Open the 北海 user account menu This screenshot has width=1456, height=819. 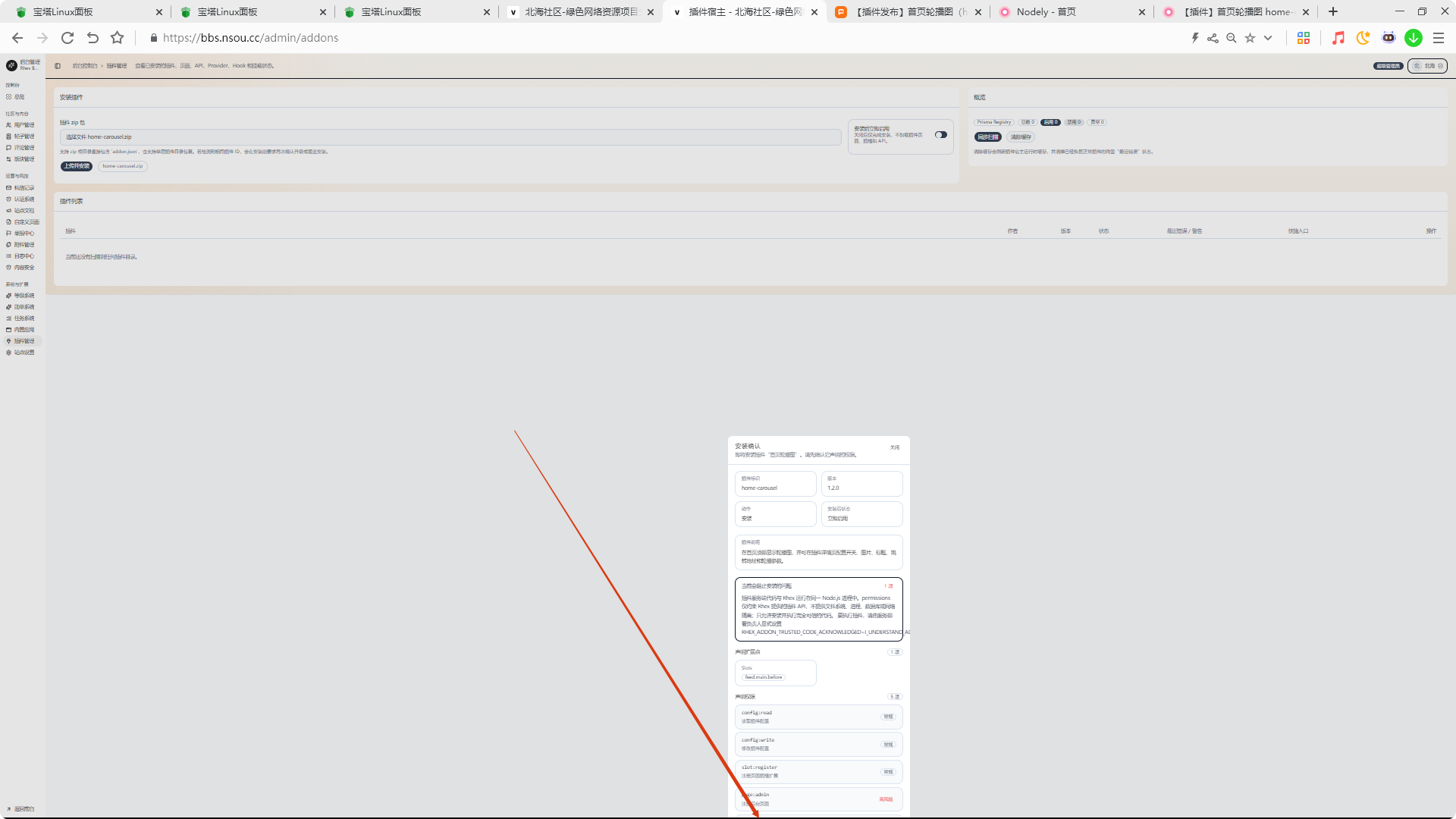[x=1428, y=66]
